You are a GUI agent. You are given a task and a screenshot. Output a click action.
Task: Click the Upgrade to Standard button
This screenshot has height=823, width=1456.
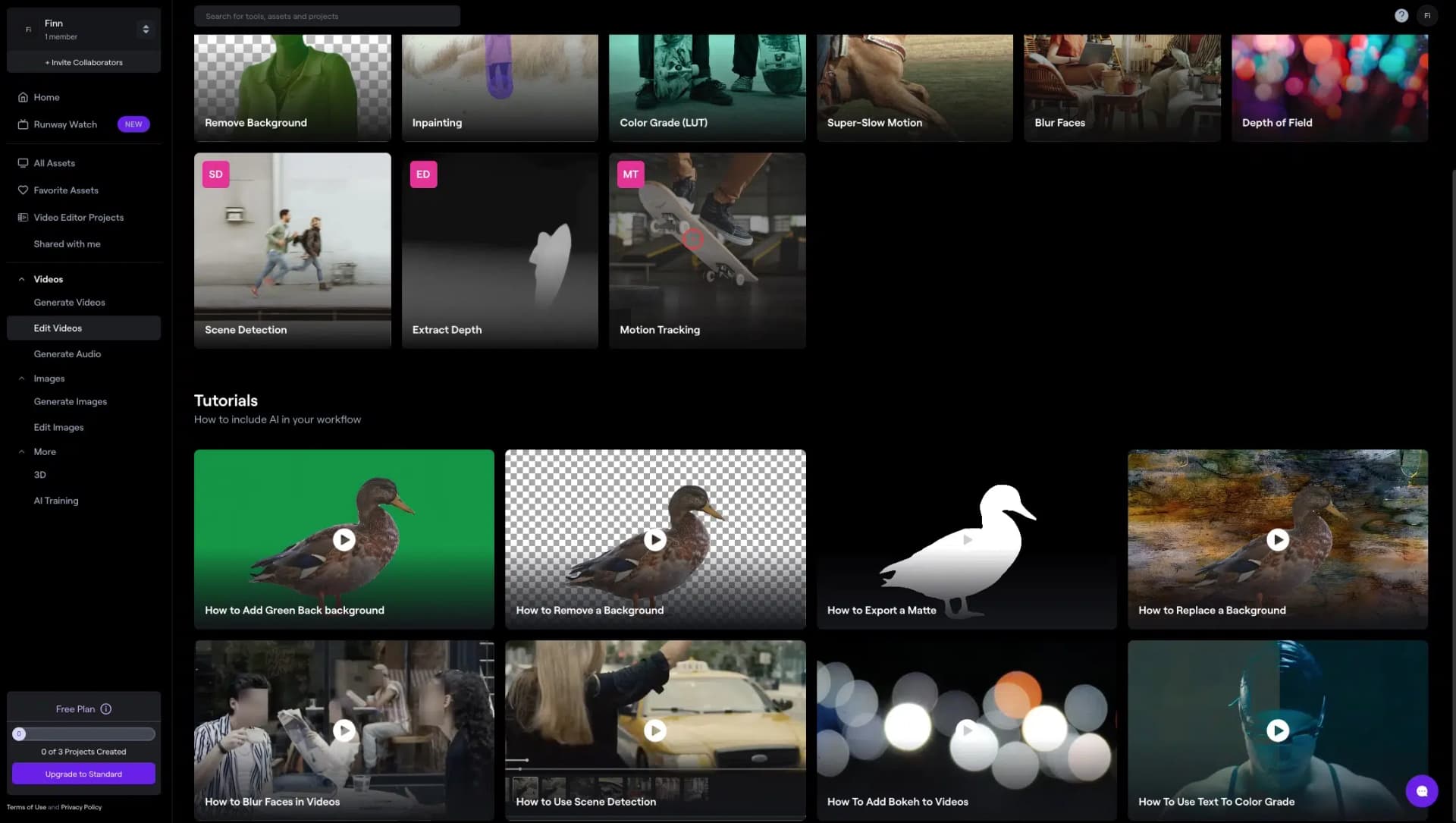(x=83, y=774)
